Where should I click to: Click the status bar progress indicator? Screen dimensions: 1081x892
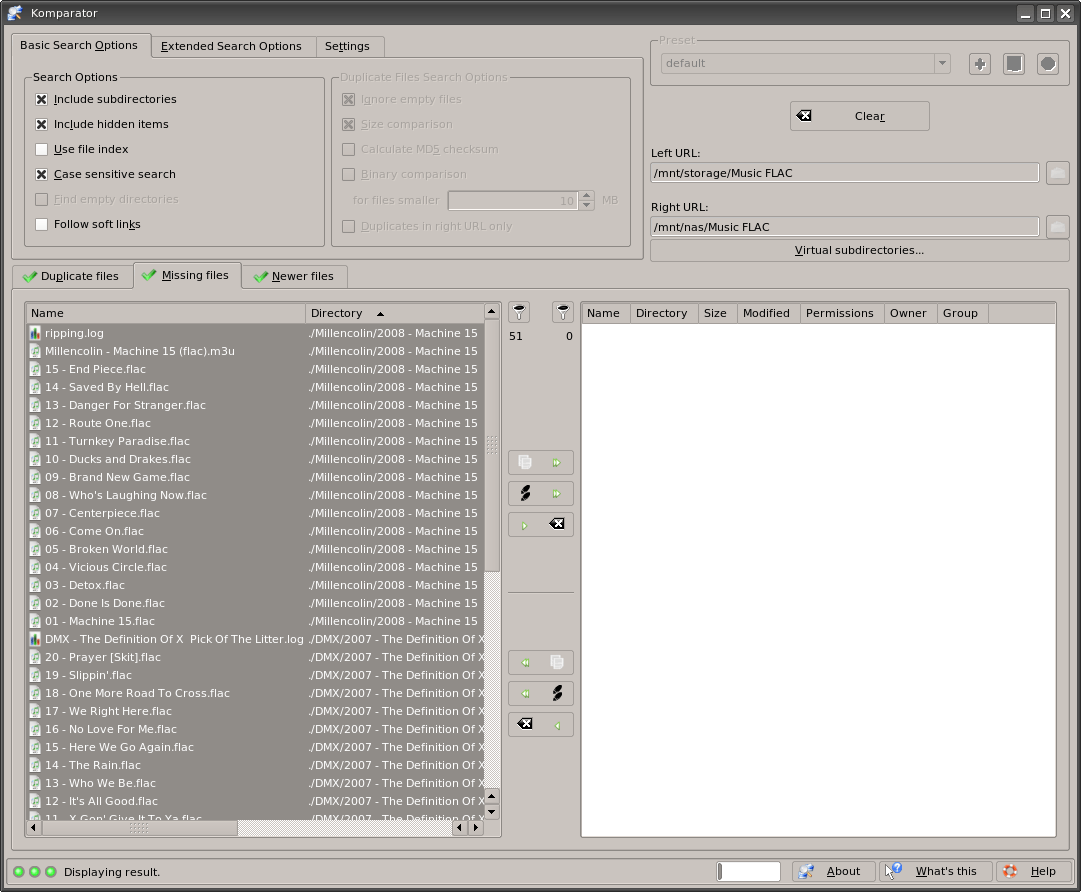(x=749, y=871)
